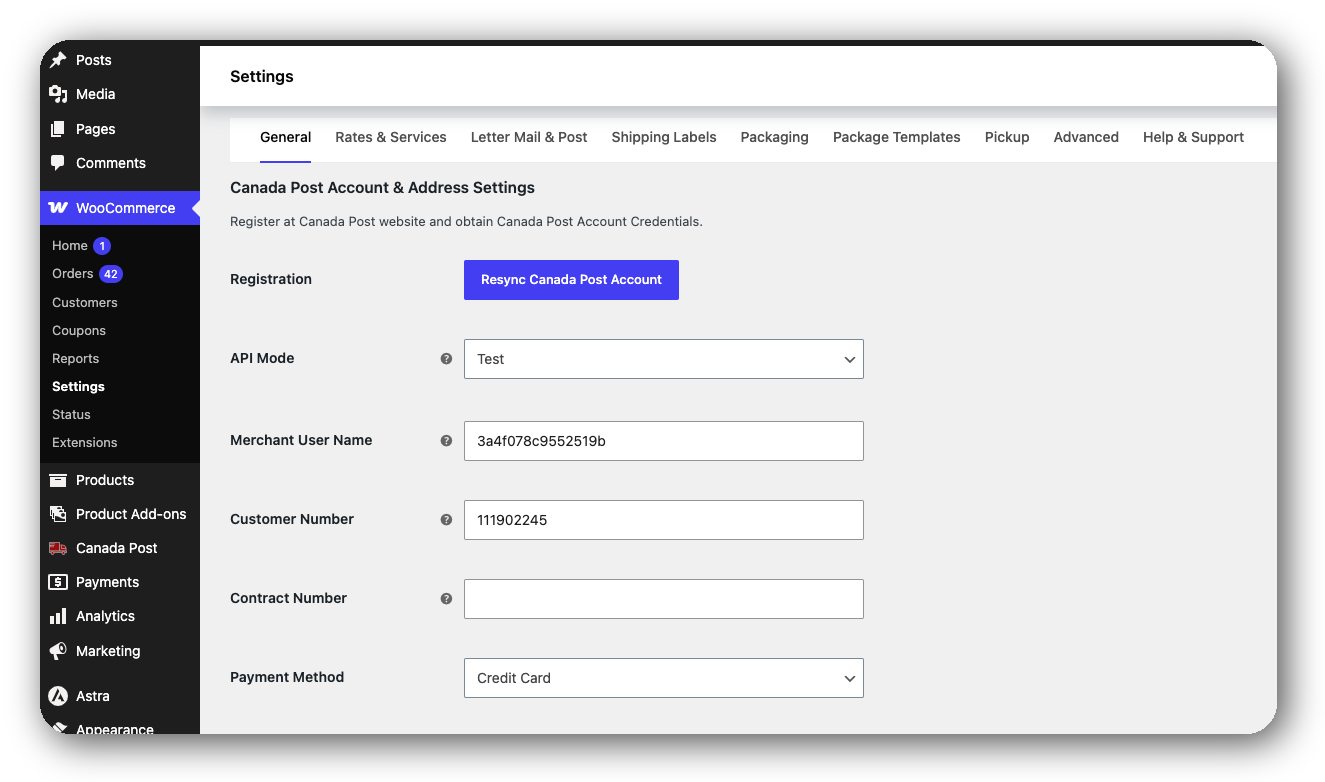Image resolution: width=1325 pixels, height=782 pixels.
Task: Click the Marketing megaphone icon
Action: coord(58,651)
